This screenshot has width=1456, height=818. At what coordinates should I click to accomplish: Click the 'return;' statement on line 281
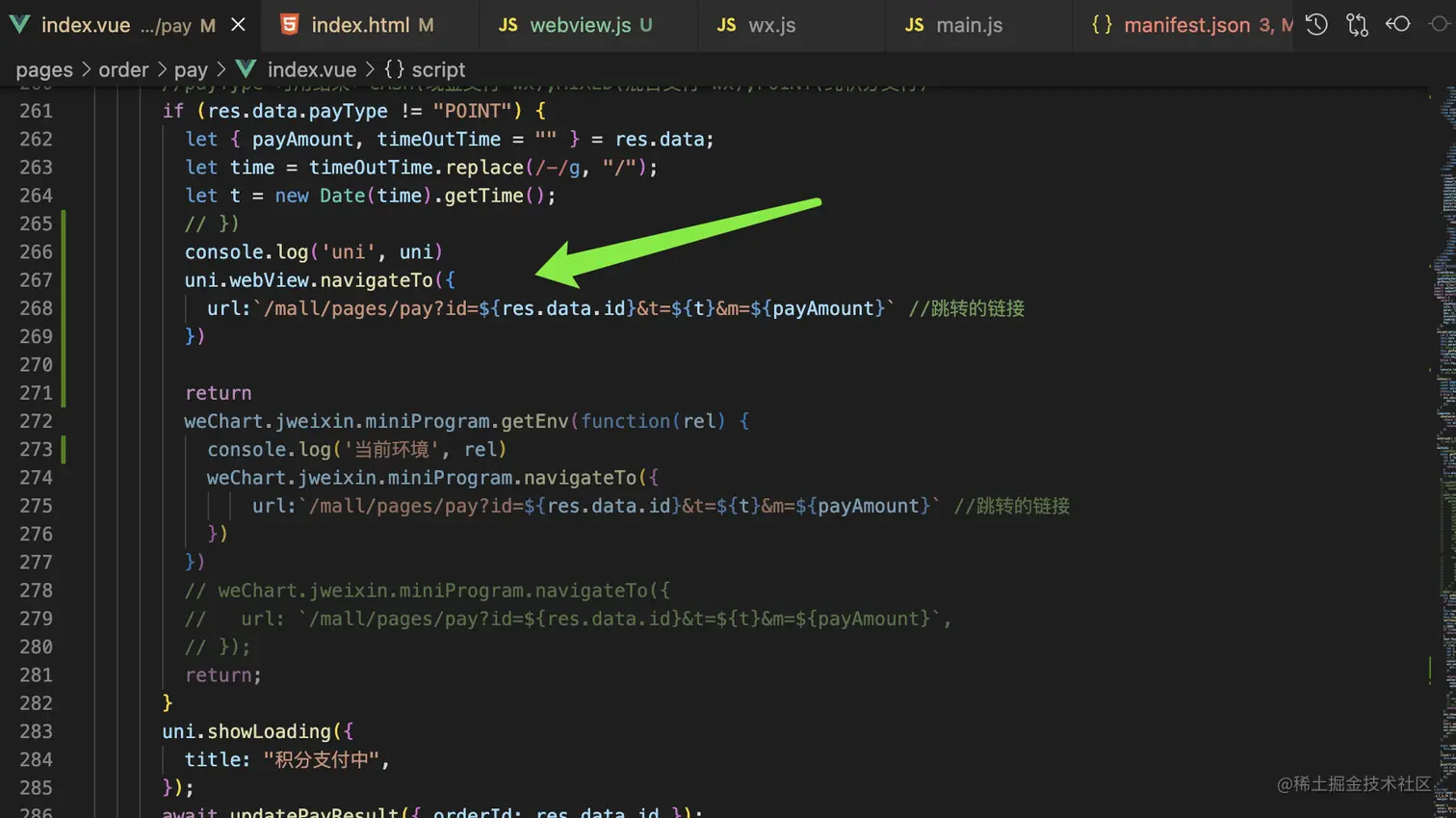[x=222, y=675]
